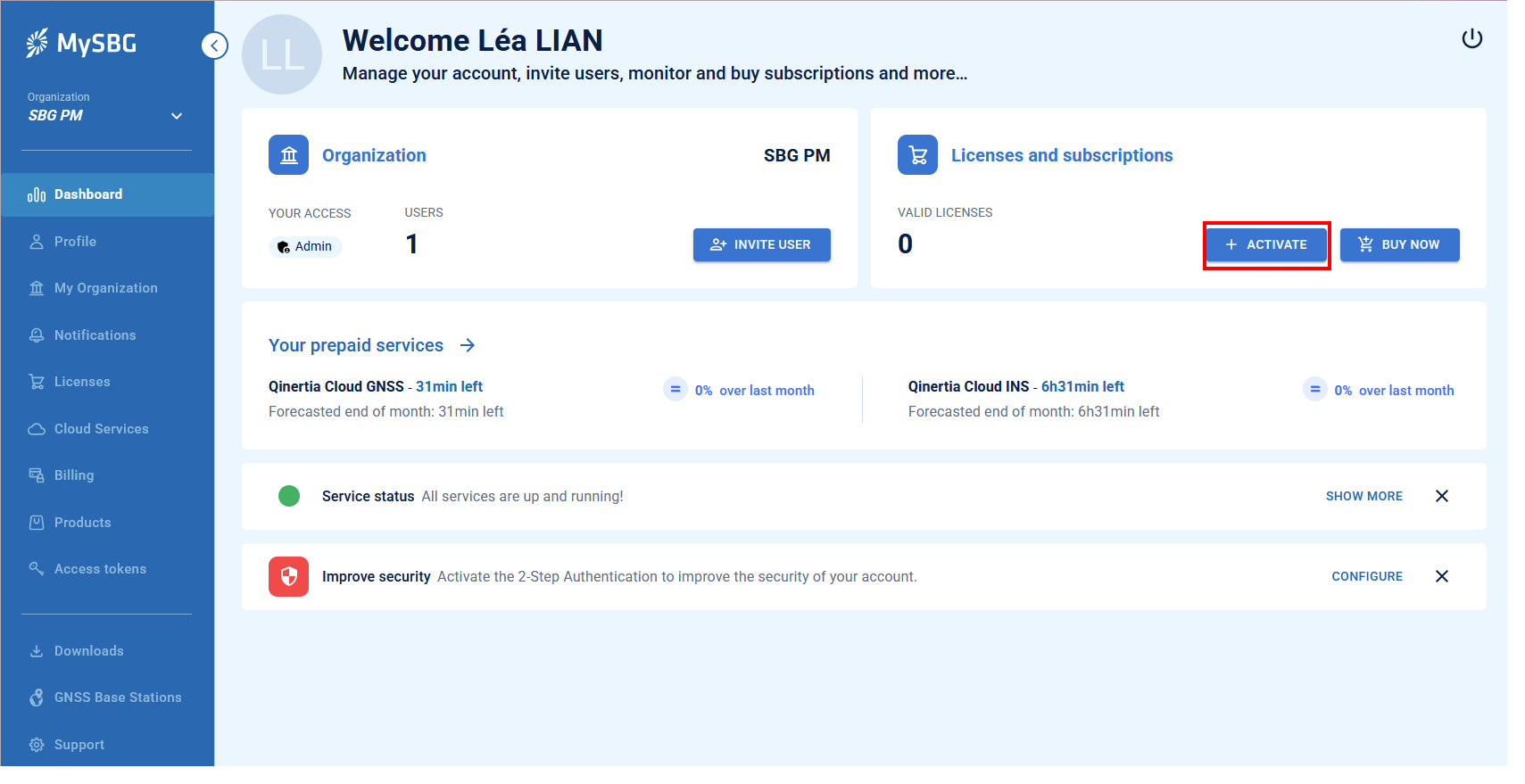Click the equals icon for Cloud INS trend

click(x=1315, y=390)
